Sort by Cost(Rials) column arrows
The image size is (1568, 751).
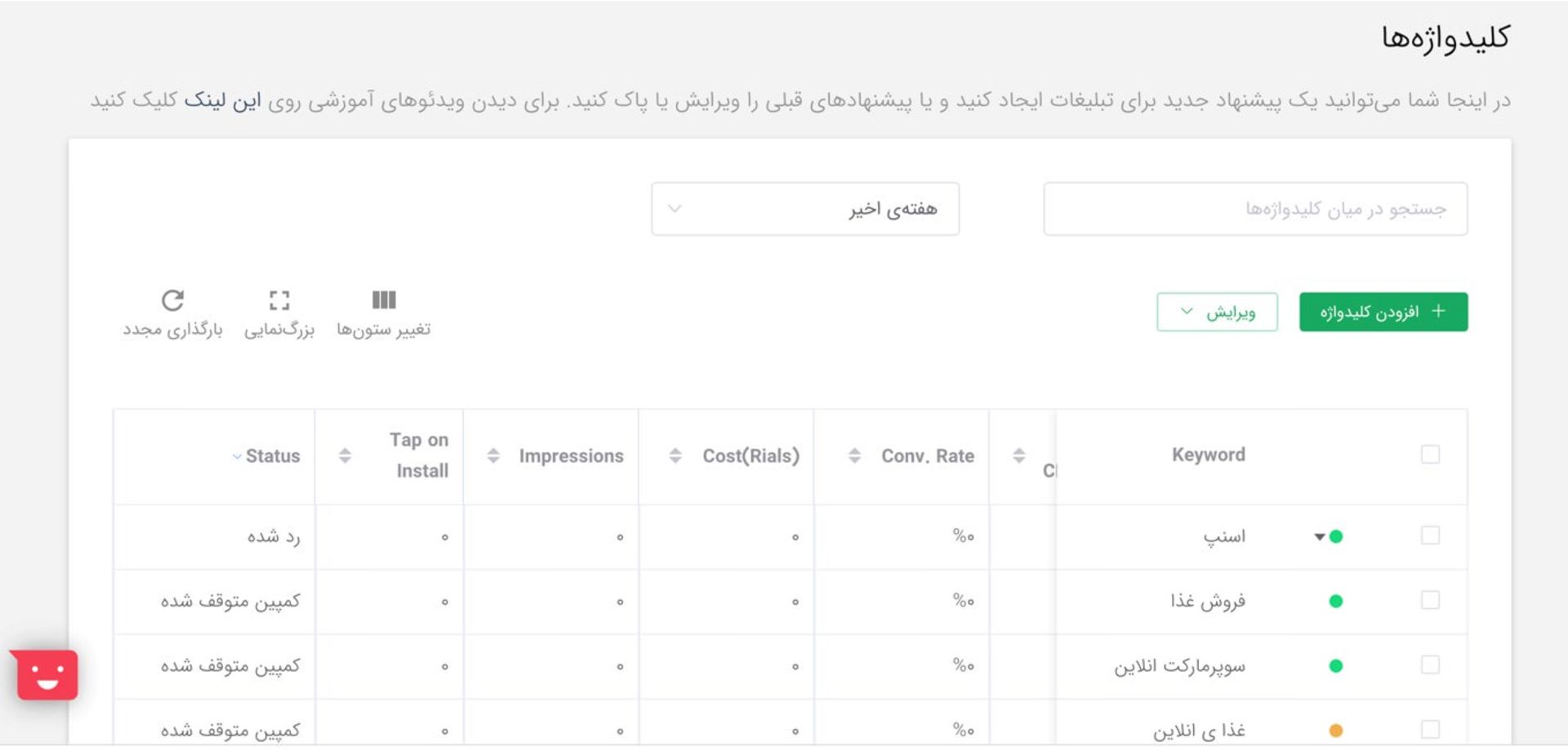tap(675, 455)
